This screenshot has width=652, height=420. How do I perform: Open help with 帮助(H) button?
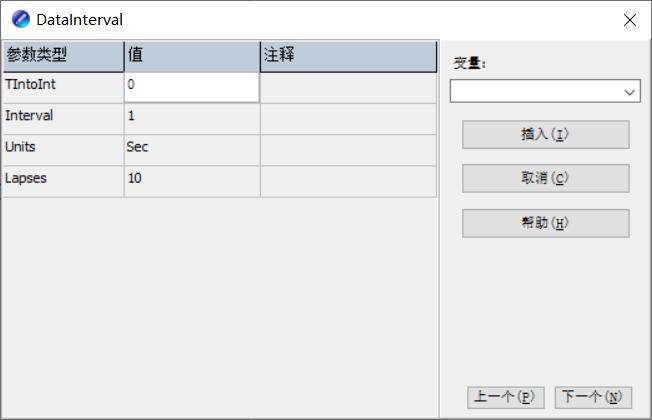coord(545,223)
